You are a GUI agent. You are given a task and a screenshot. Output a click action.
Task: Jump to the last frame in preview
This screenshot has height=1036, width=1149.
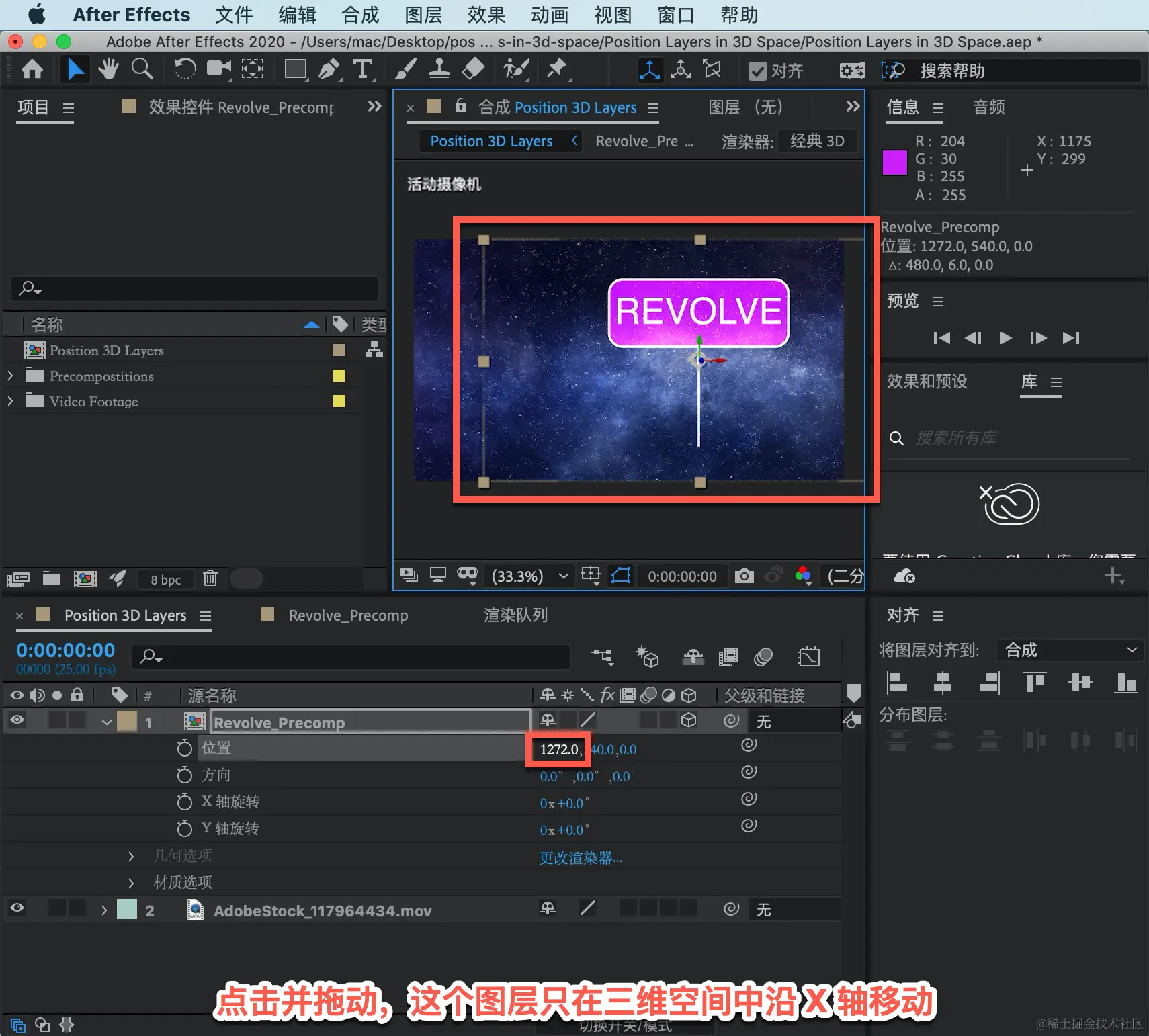(1071, 337)
